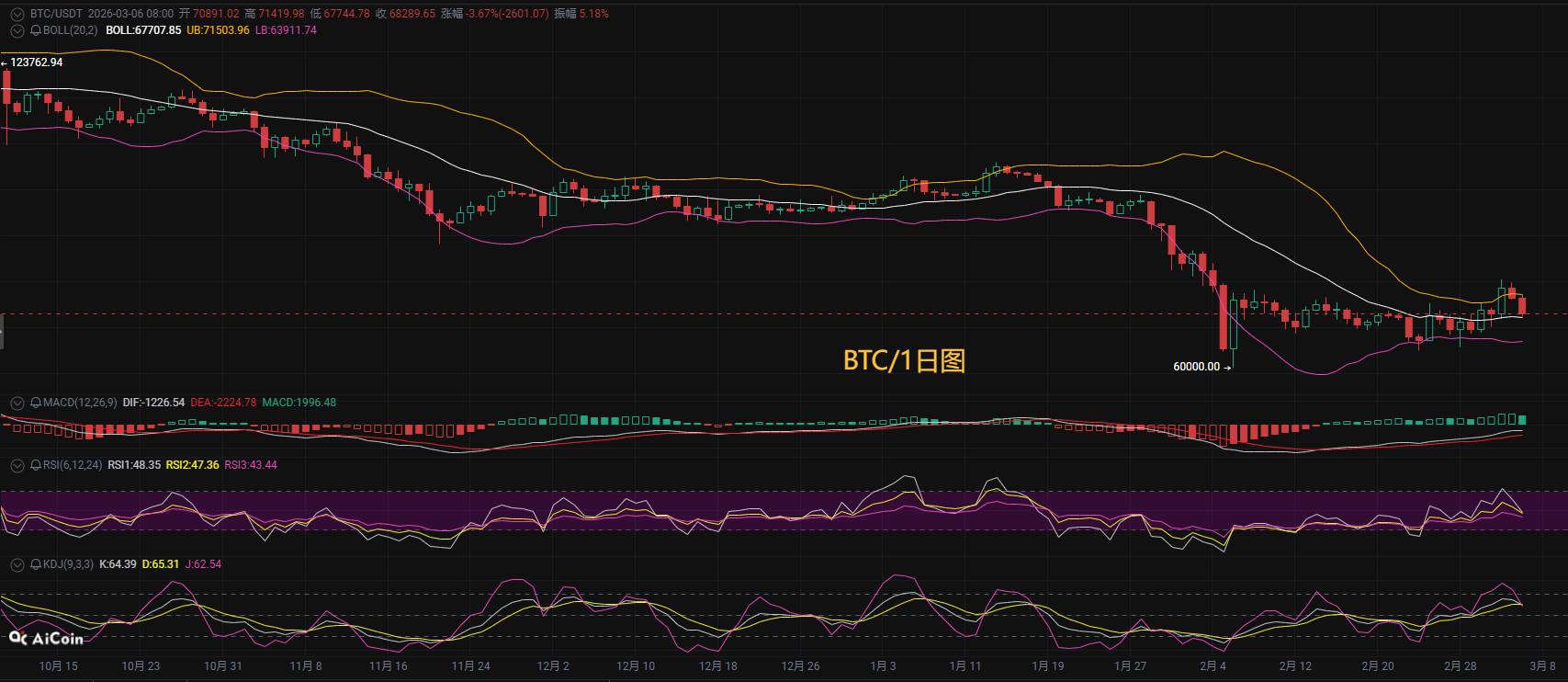Viewport: 1568px width, 682px height.
Task: Collapse the MACD panel using its chevron
Action: pos(17,403)
